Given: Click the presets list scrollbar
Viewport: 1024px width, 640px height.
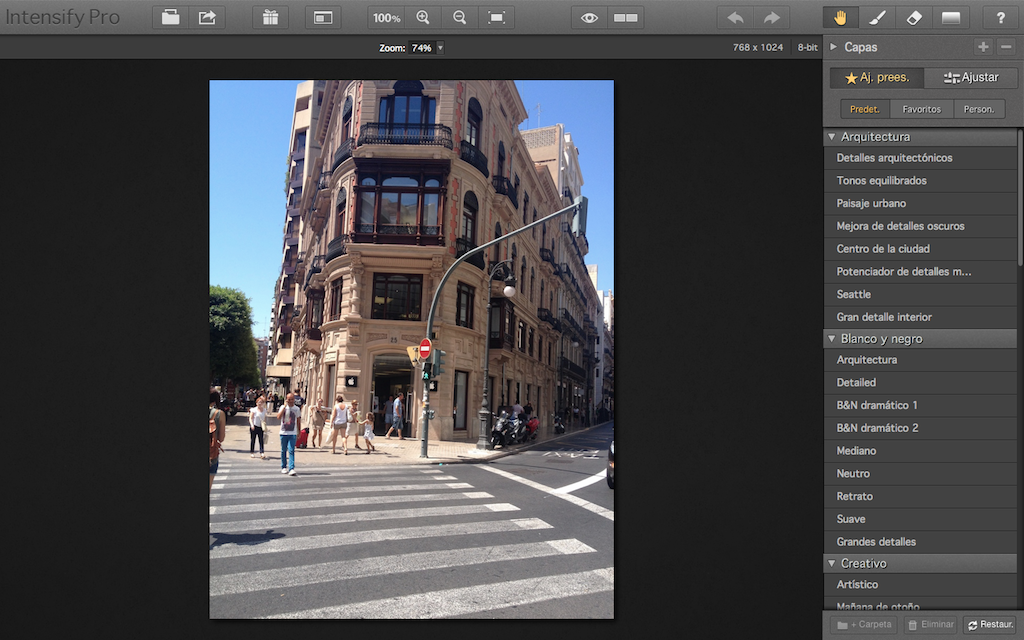Looking at the screenshot, I should [1021, 198].
